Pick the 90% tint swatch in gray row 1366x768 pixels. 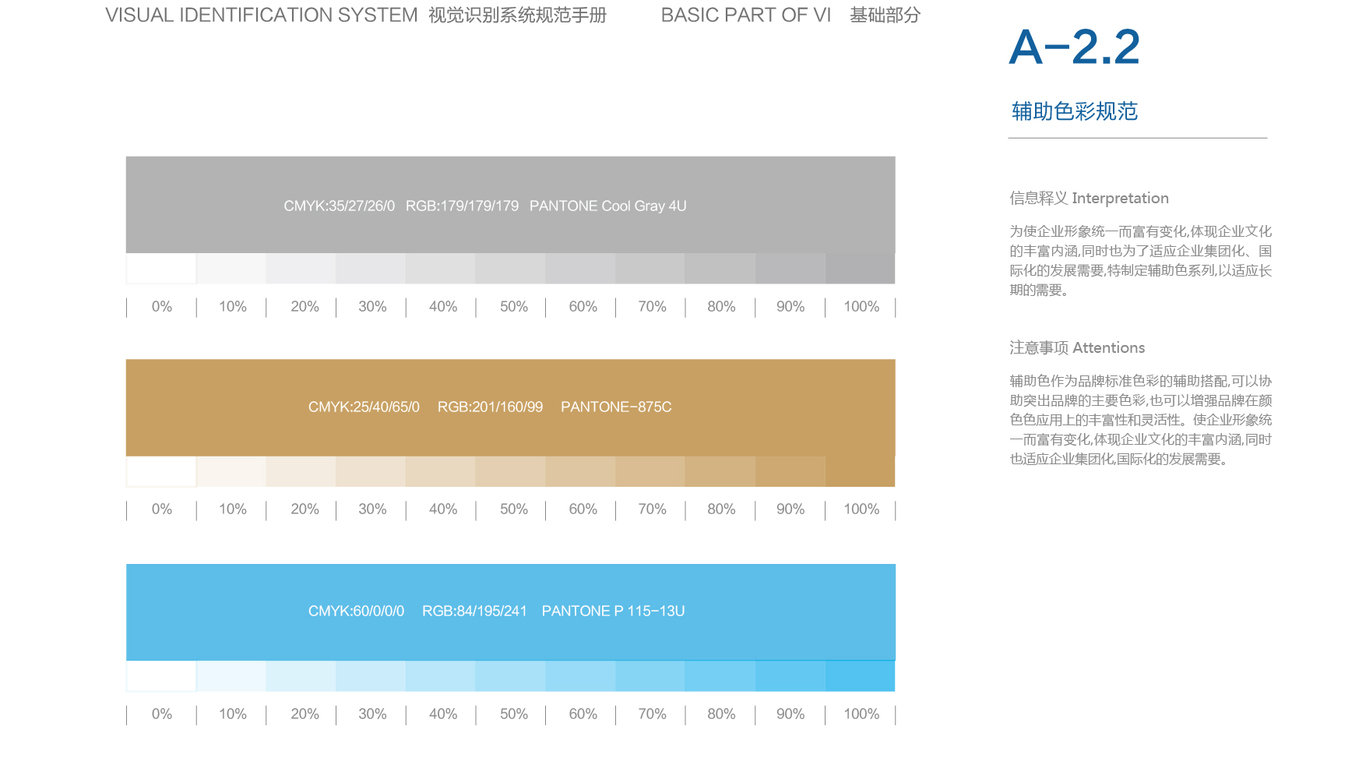791,268
